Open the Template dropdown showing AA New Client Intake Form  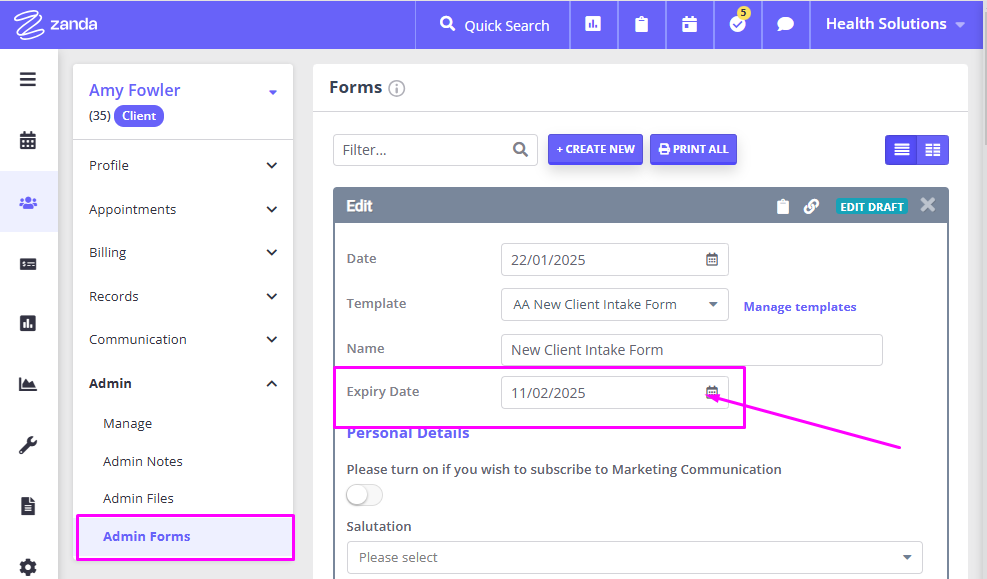(x=614, y=304)
